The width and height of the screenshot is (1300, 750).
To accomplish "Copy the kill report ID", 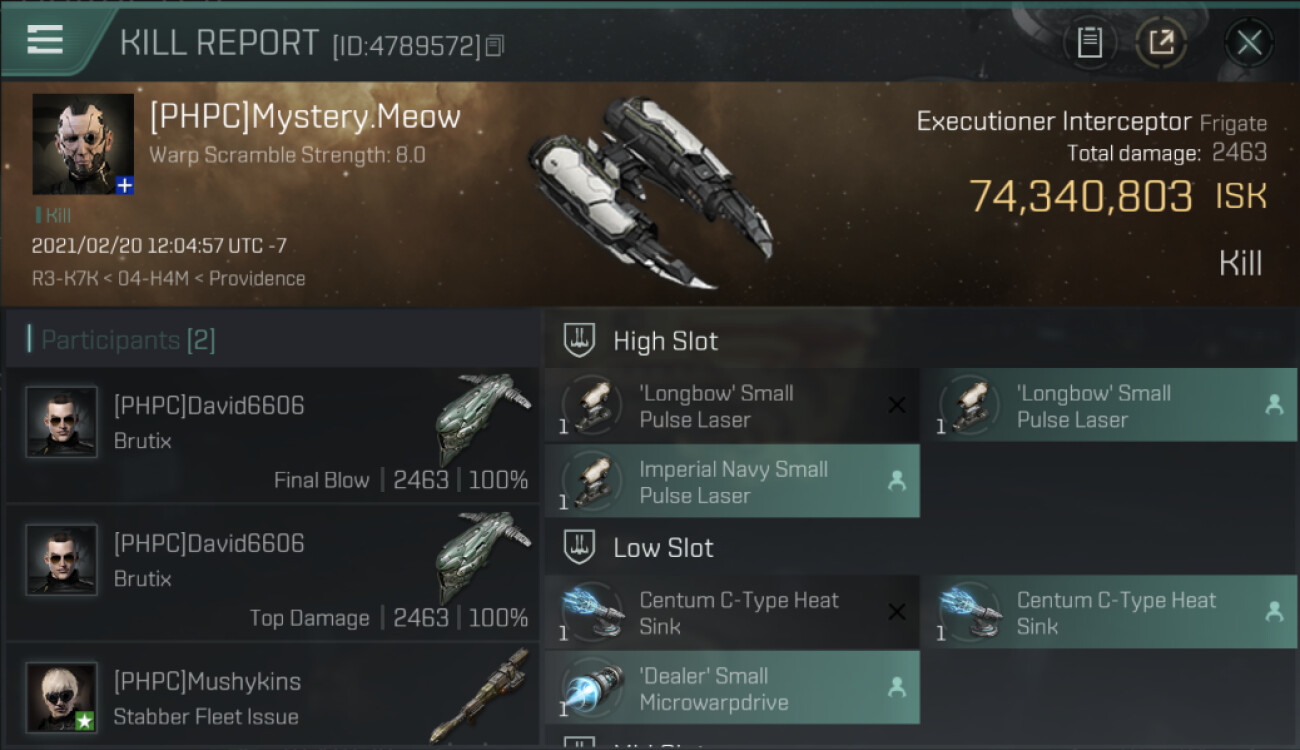I will pos(495,45).
